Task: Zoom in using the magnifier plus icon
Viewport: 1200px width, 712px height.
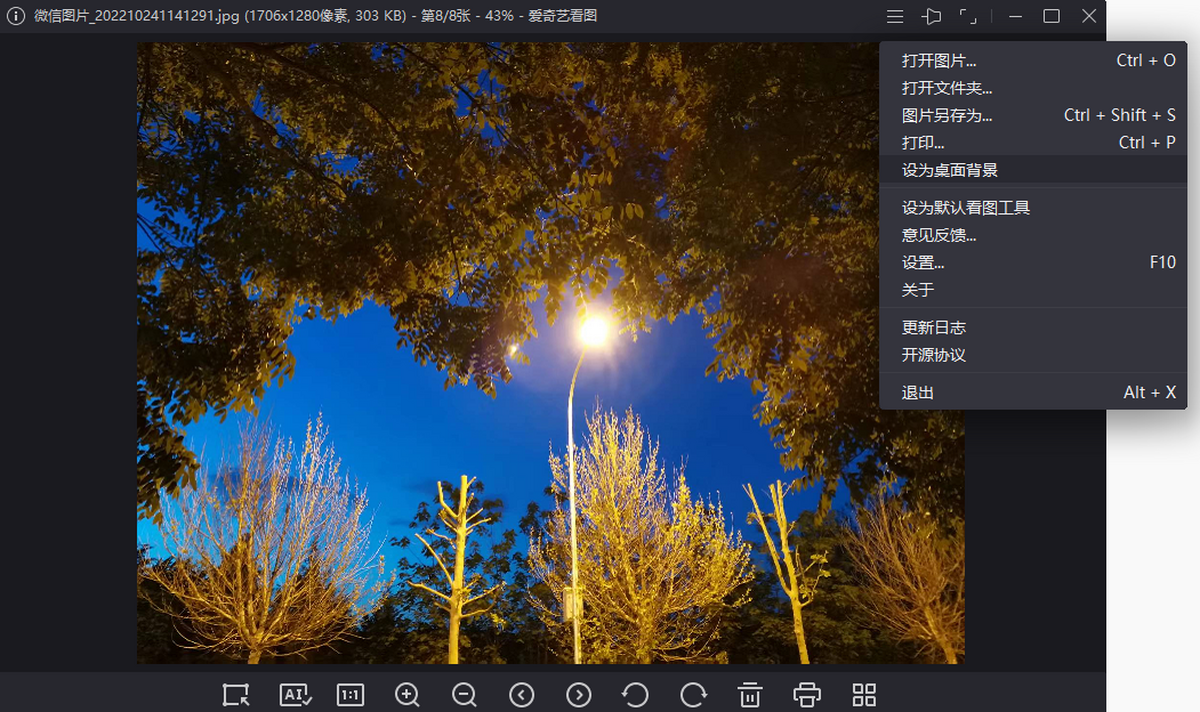Action: 407,695
